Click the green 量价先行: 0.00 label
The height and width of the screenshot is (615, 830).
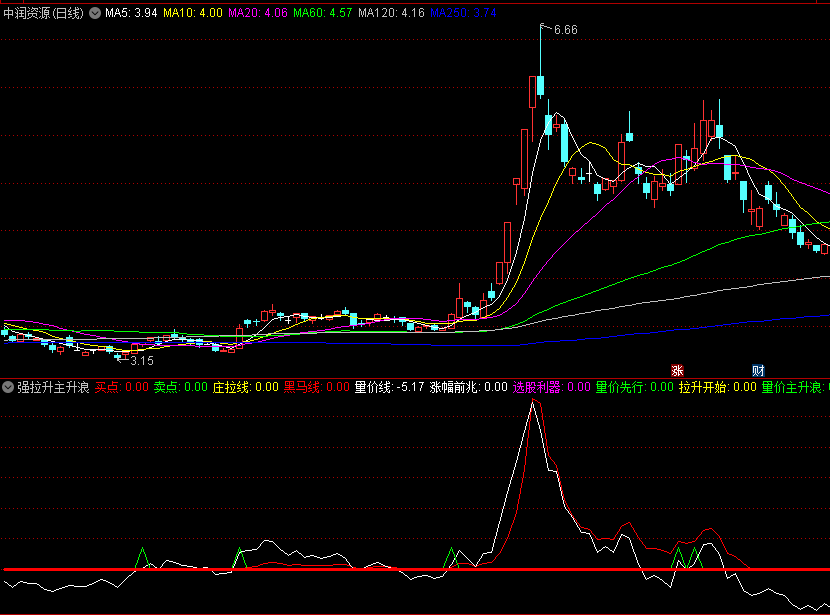(635, 387)
